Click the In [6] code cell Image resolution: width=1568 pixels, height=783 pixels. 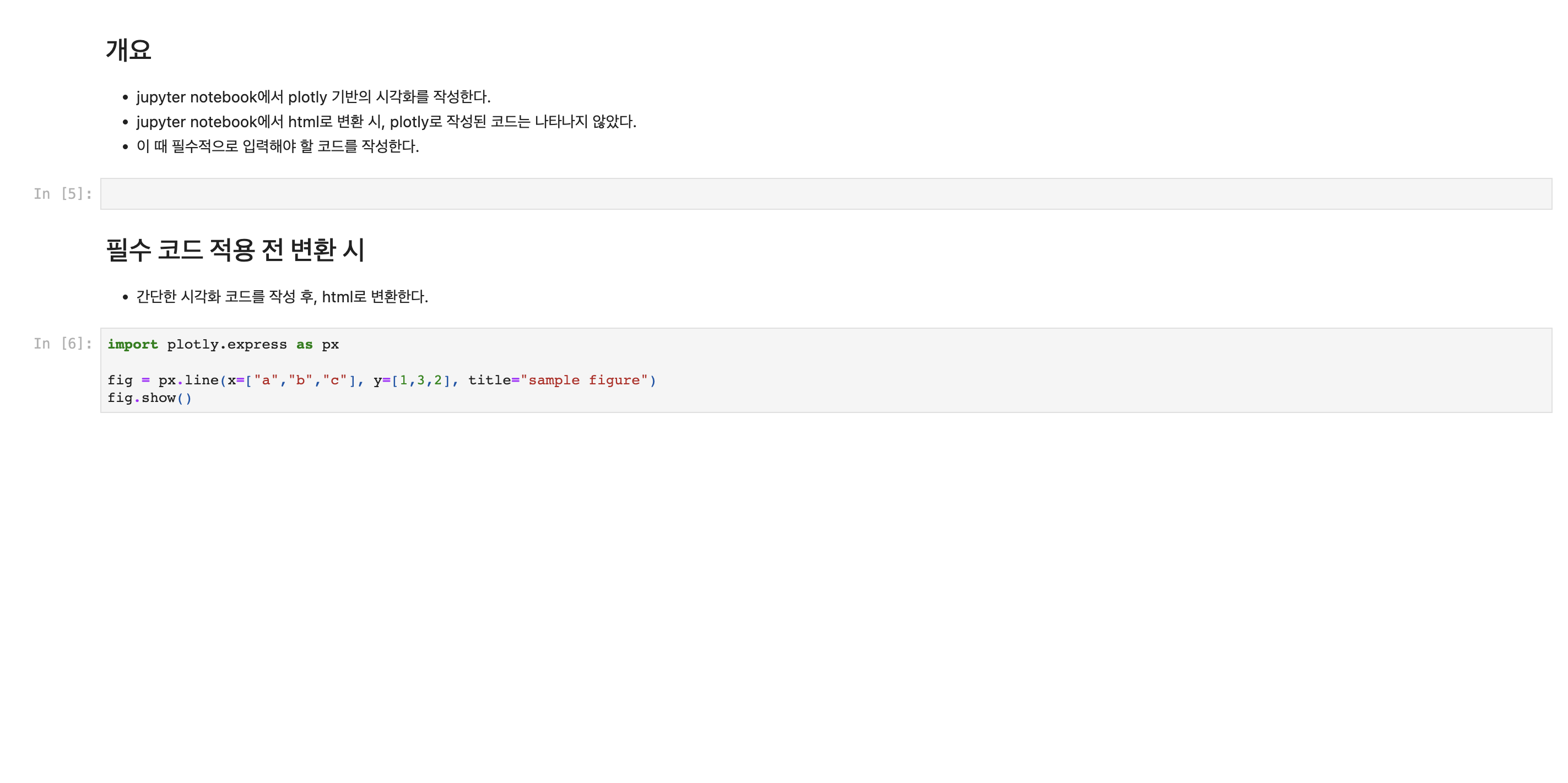[826, 370]
